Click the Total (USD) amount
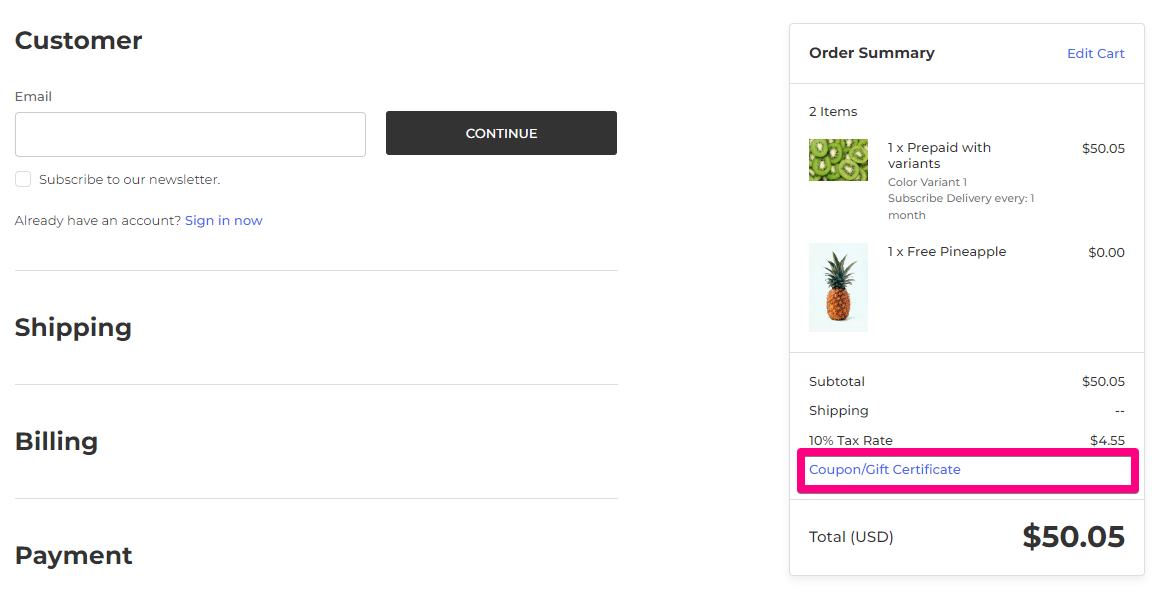1152x592 pixels. click(x=1074, y=537)
